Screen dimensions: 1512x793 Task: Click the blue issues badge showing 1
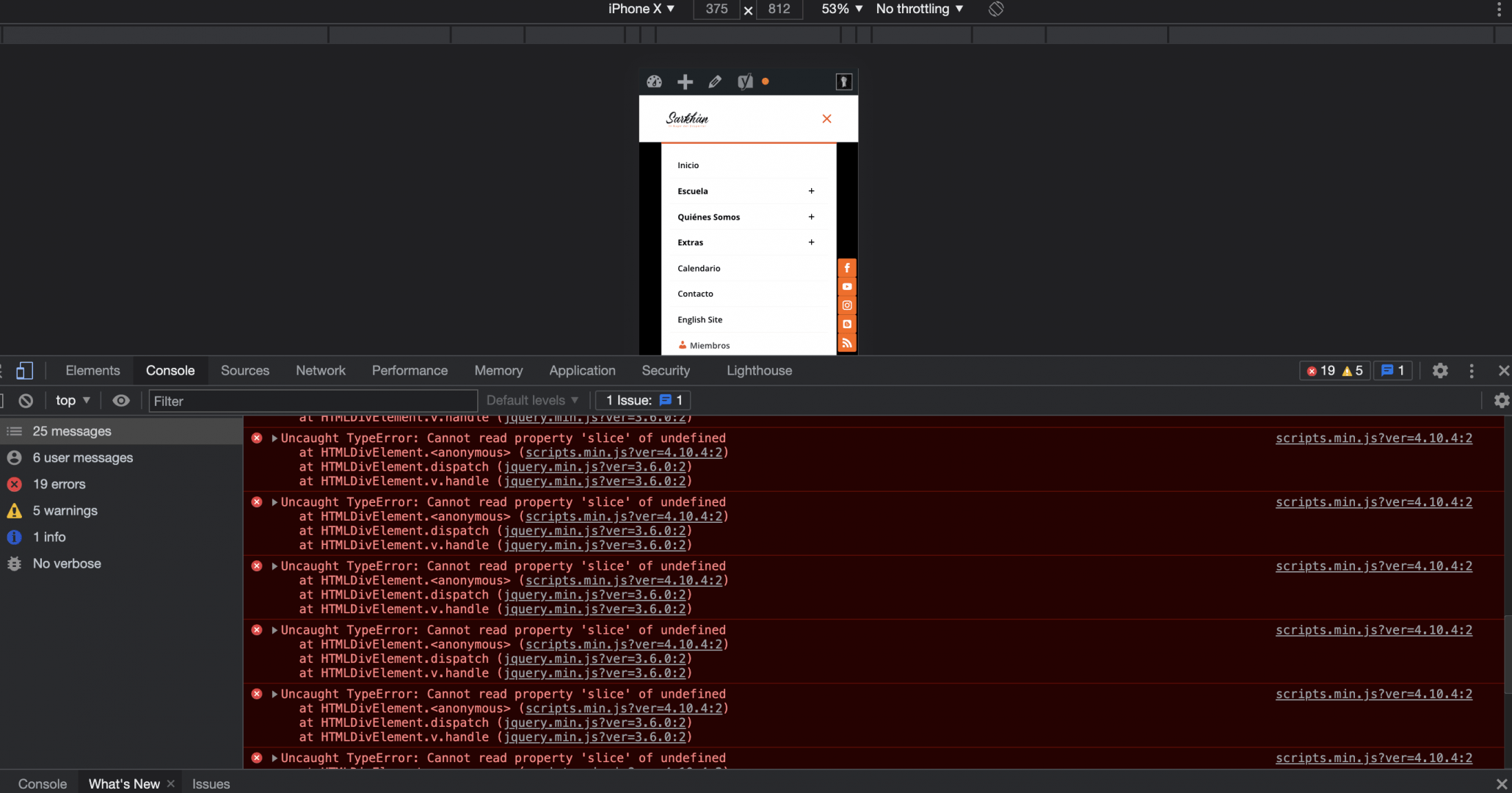click(1393, 371)
